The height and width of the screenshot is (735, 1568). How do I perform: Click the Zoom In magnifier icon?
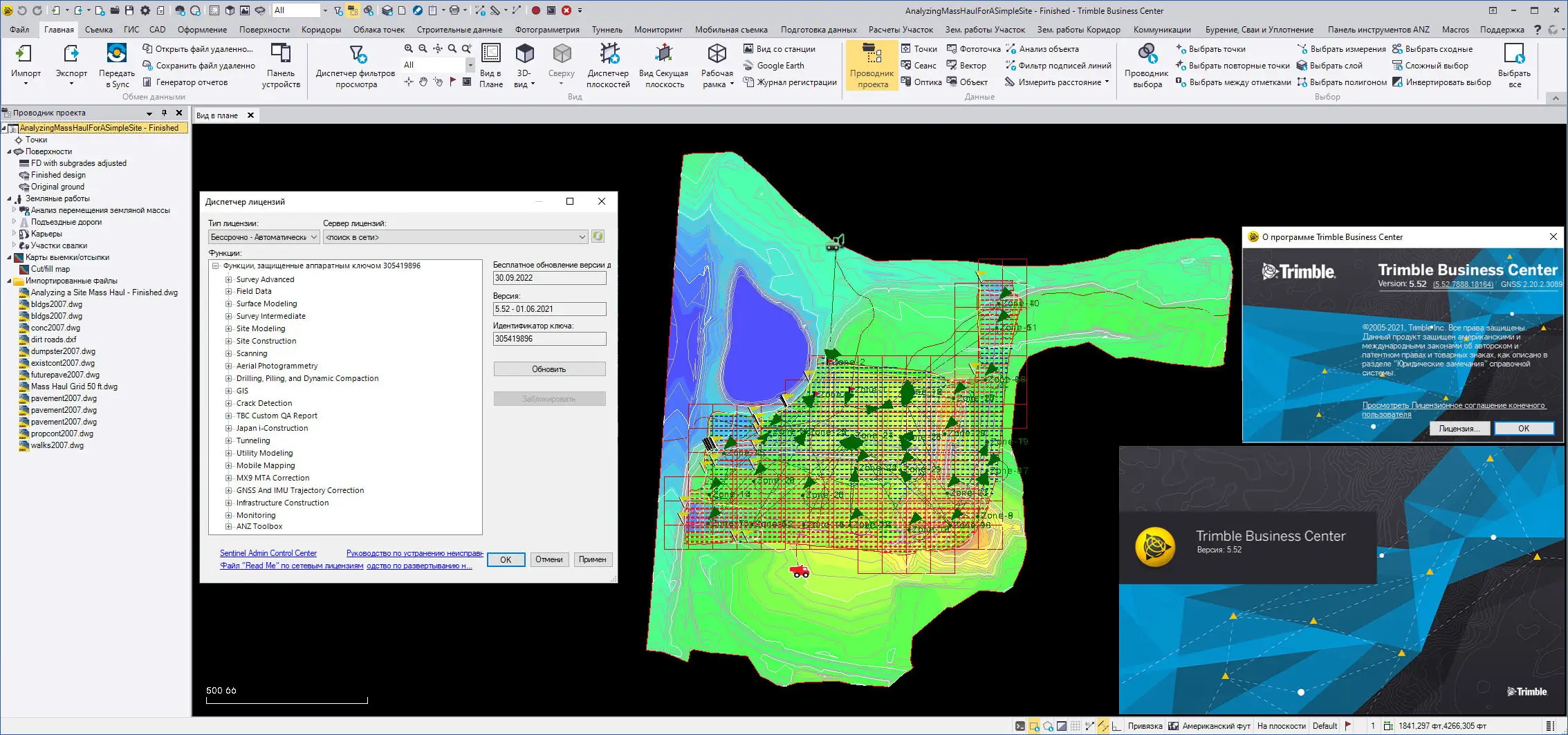pos(409,48)
